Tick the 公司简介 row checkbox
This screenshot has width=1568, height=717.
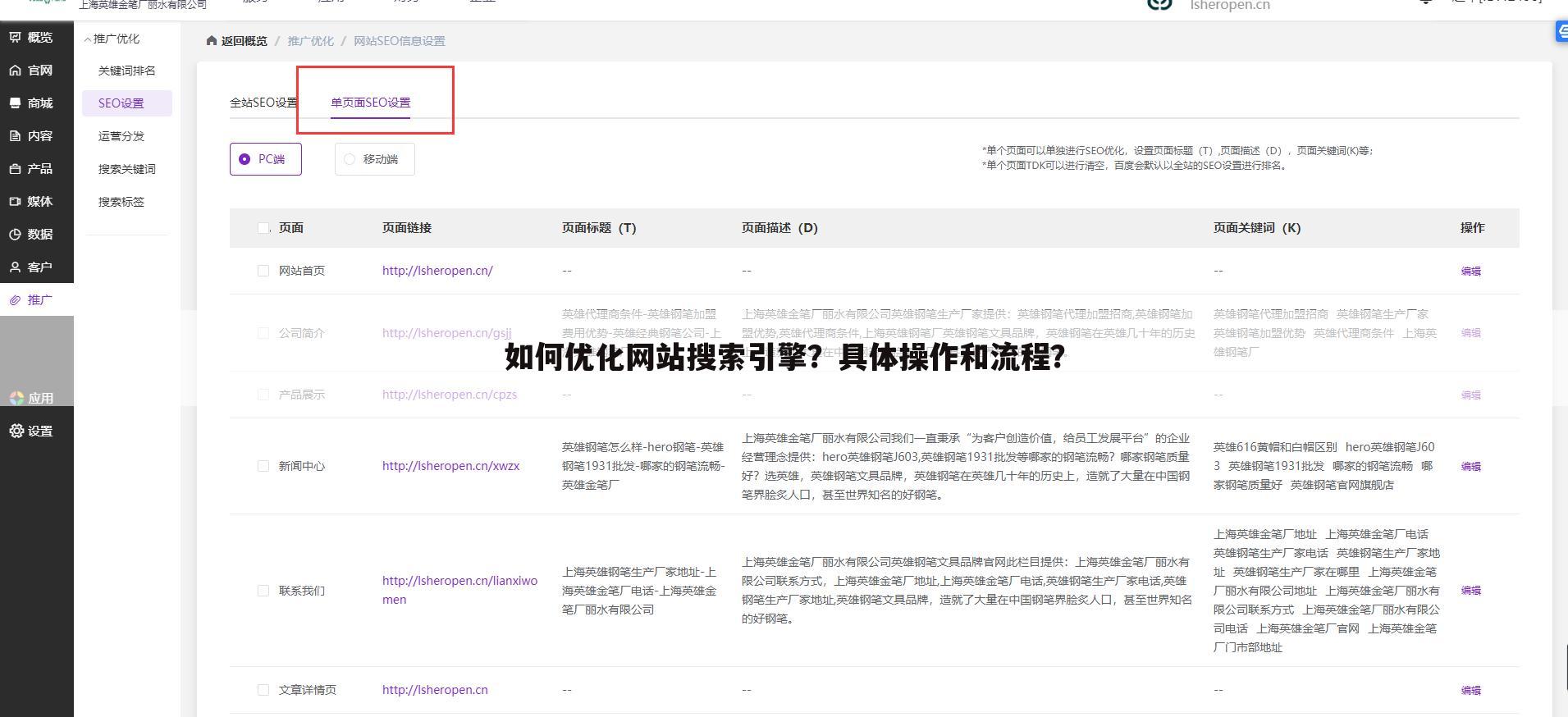click(263, 333)
